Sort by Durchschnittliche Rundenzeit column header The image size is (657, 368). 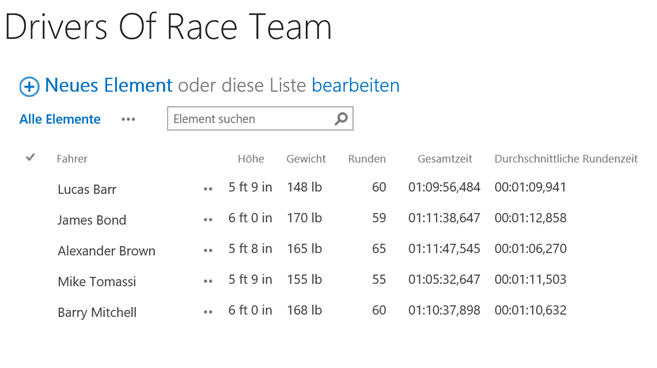click(x=566, y=159)
